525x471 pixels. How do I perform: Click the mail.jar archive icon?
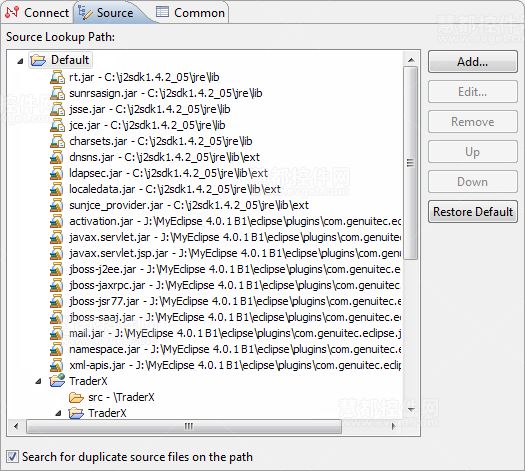(x=57, y=333)
